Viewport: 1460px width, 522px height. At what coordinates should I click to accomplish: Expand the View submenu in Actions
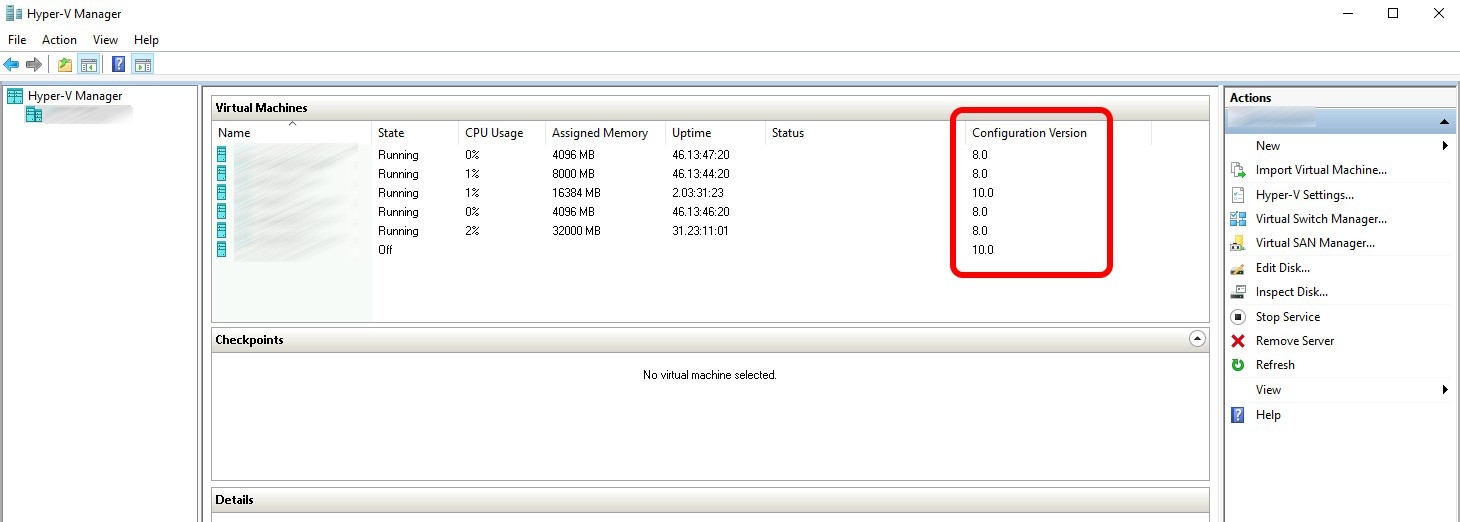[1445, 390]
